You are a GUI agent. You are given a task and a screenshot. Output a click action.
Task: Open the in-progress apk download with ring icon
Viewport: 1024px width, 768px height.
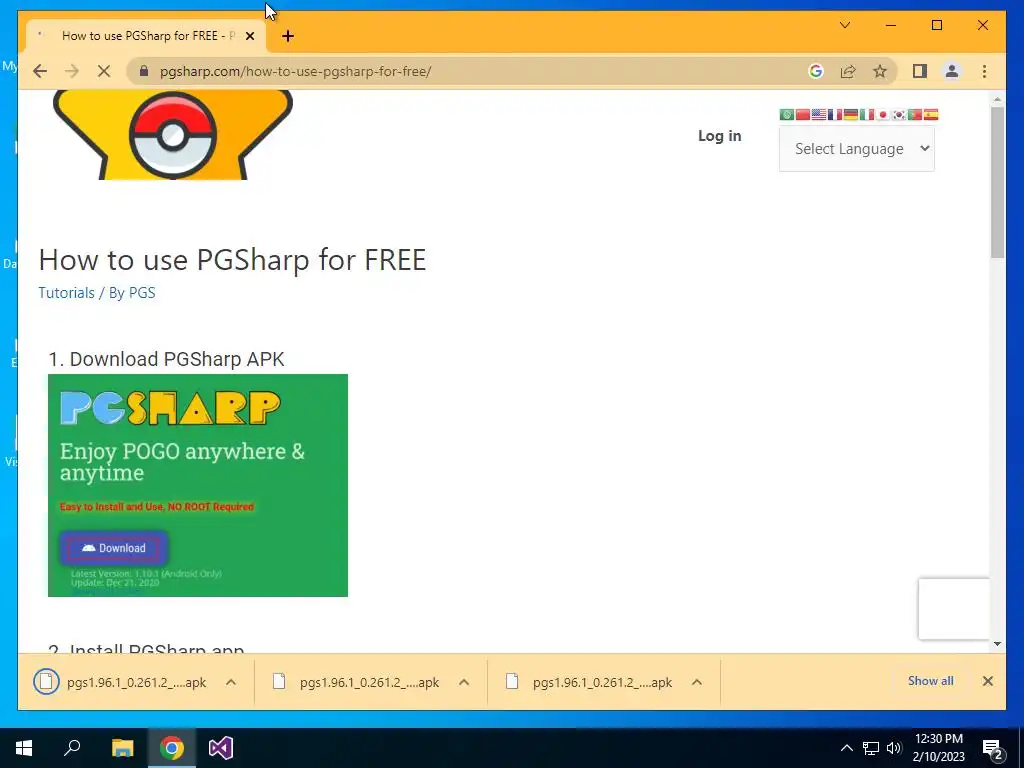click(x=120, y=682)
